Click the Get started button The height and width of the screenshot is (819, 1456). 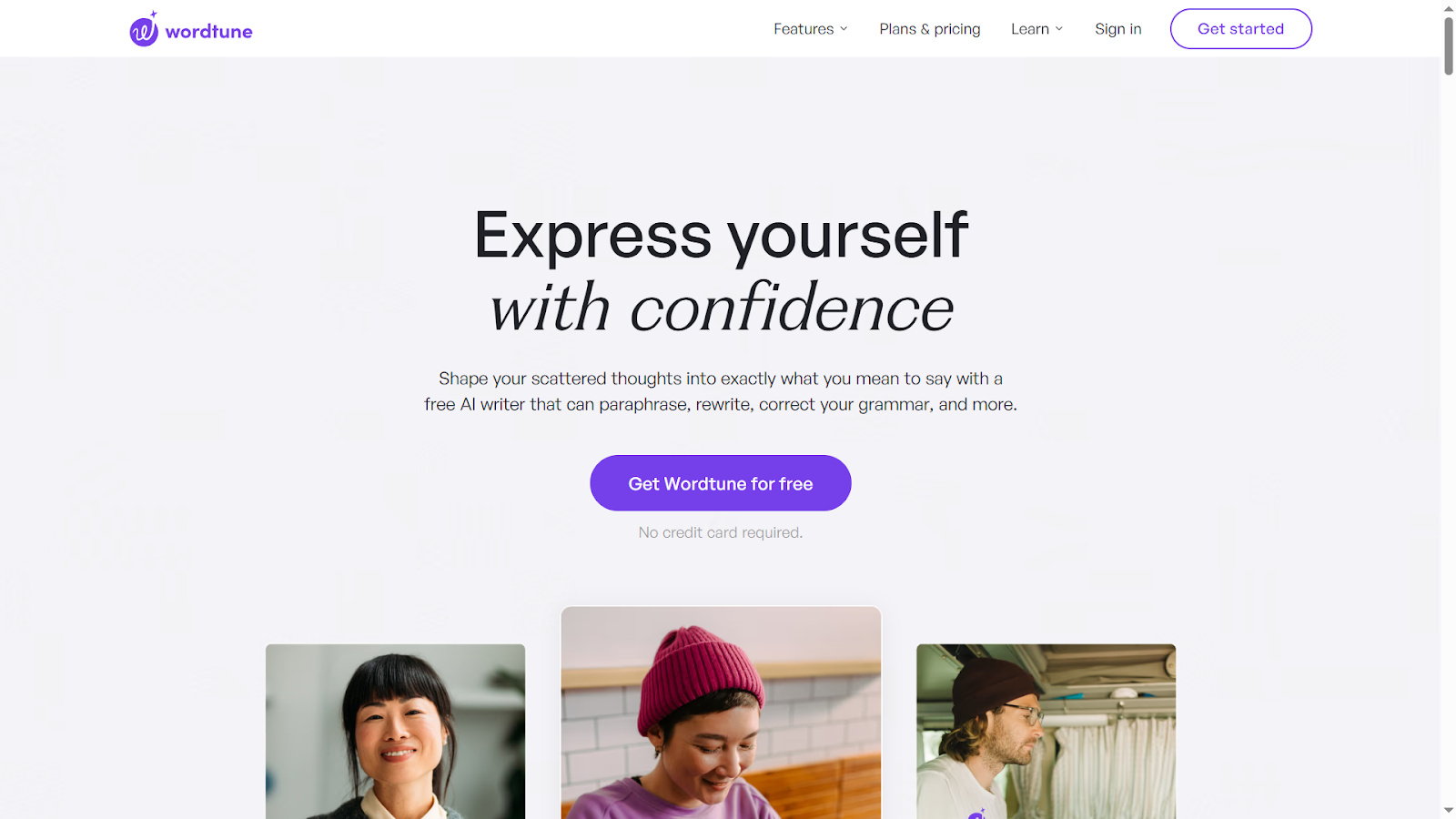[1241, 29]
